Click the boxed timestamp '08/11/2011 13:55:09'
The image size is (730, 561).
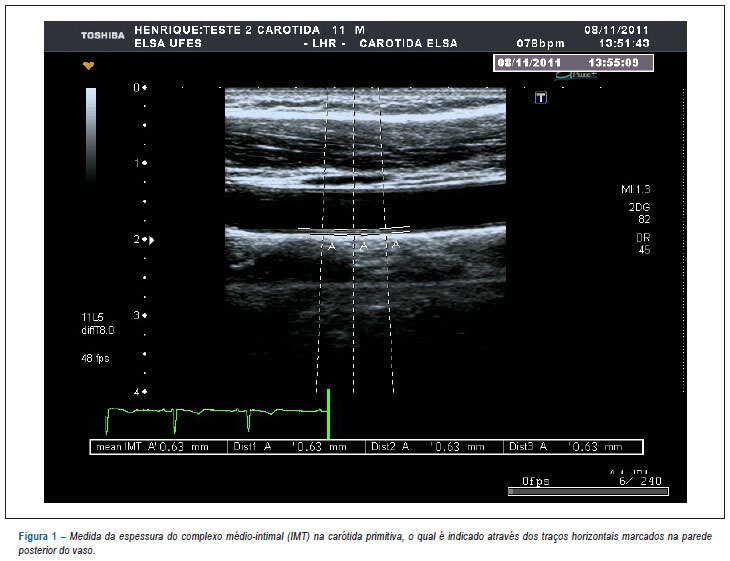pyautogui.click(x=573, y=63)
